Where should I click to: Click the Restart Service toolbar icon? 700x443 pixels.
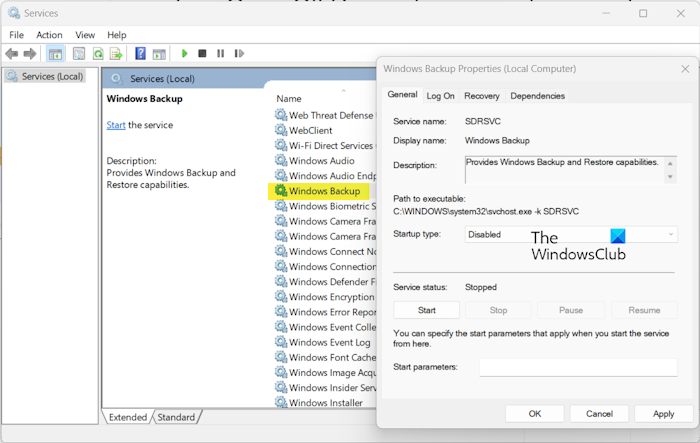pyautogui.click(x=239, y=54)
